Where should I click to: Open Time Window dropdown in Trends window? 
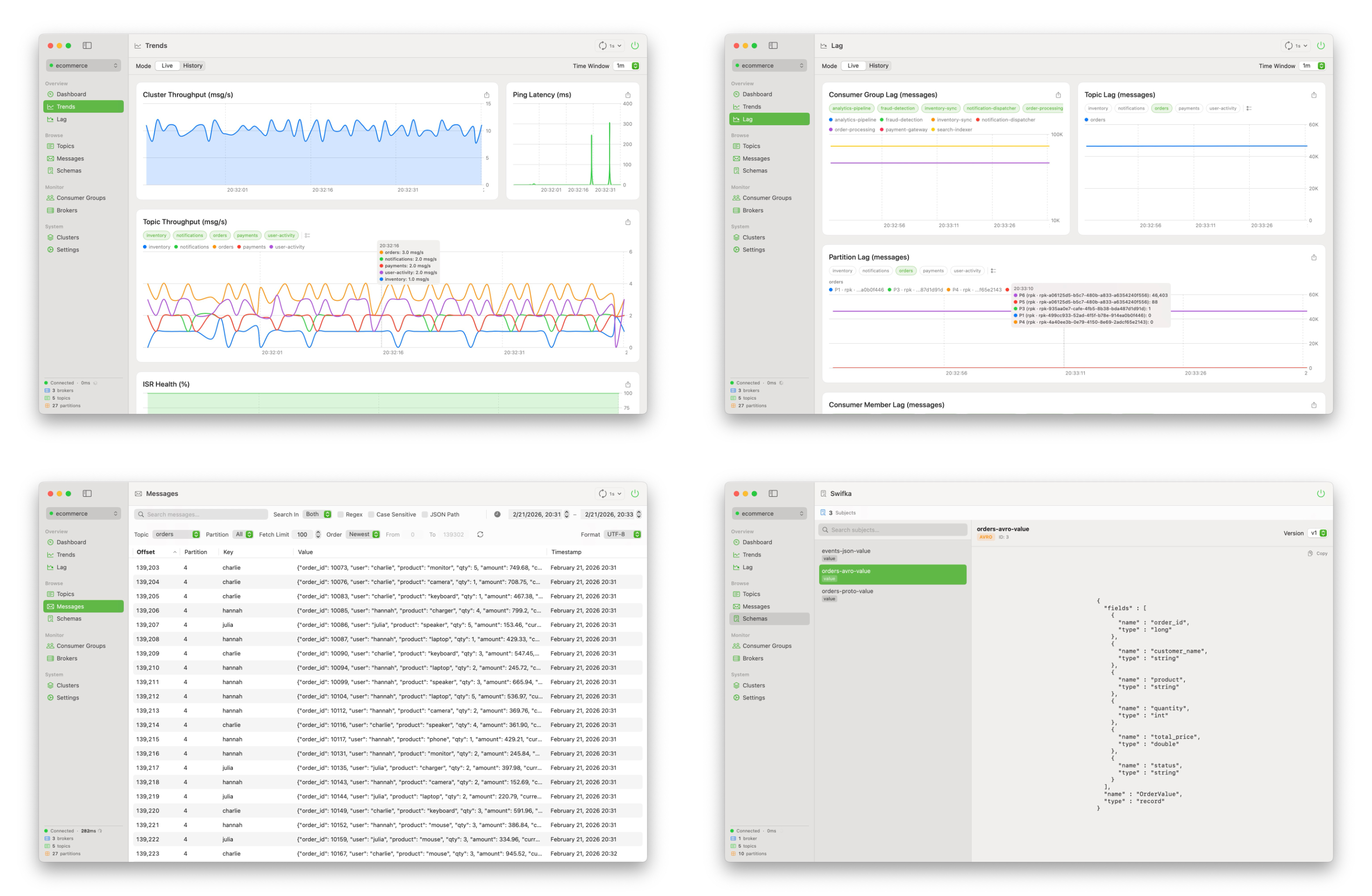click(x=626, y=66)
